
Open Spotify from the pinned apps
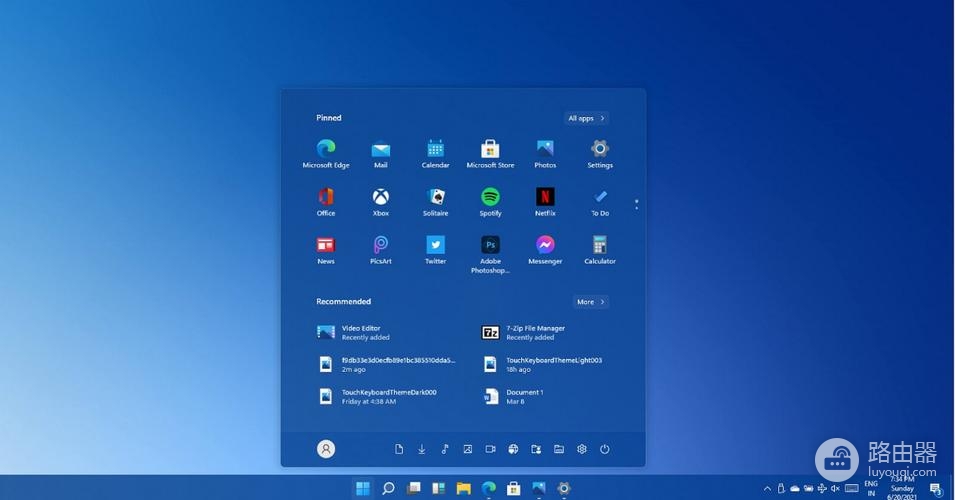point(490,197)
